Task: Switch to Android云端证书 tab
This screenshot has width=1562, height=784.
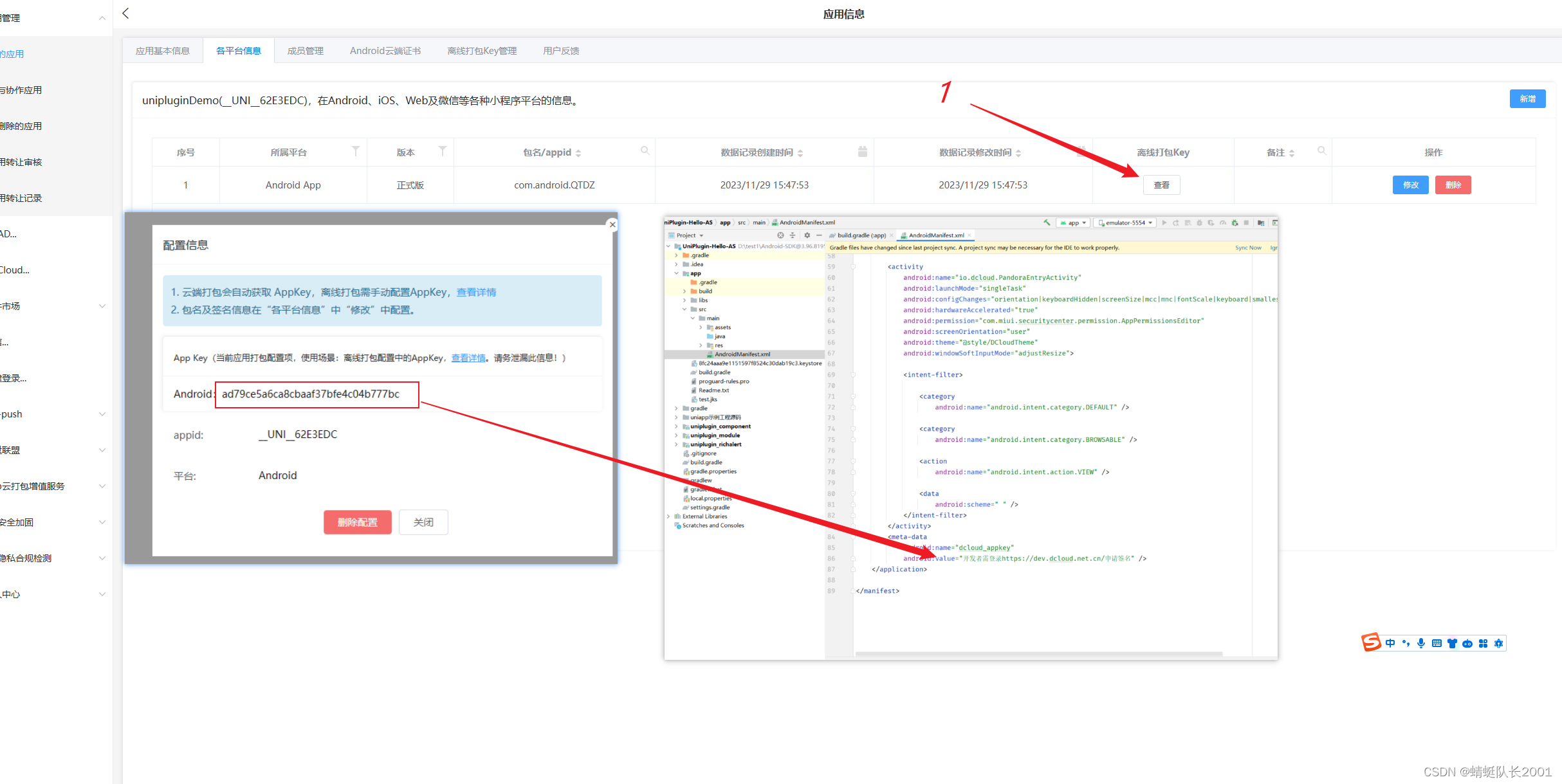Action: [x=385, y=51]
